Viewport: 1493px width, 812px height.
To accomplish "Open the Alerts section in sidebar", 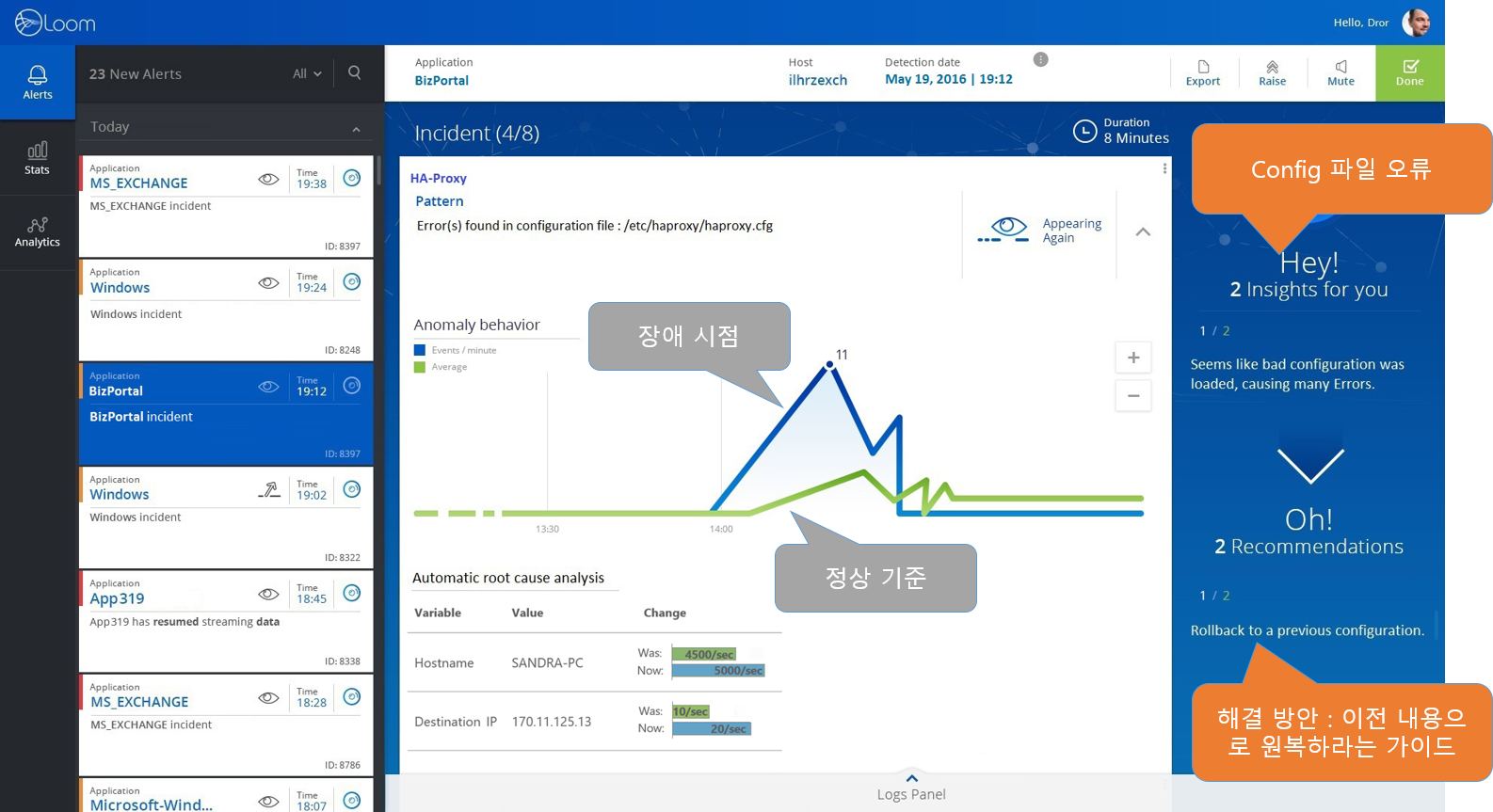I will click(38, 82).
